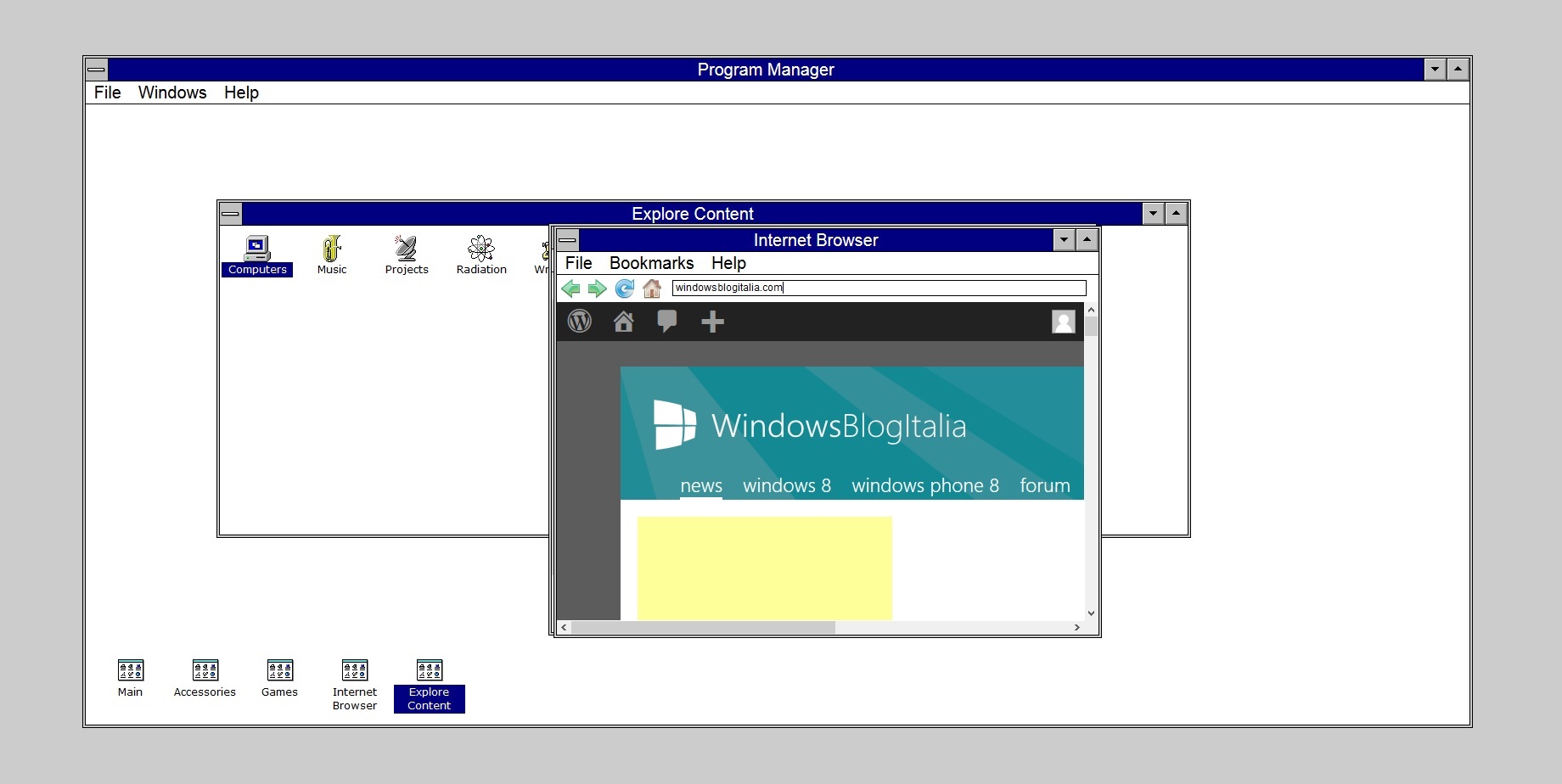This screenshot has height=784, width=1562.
Task: Click the windowsblogitalia.com address field
Action: pyautogui.click(x=879, y=288)
